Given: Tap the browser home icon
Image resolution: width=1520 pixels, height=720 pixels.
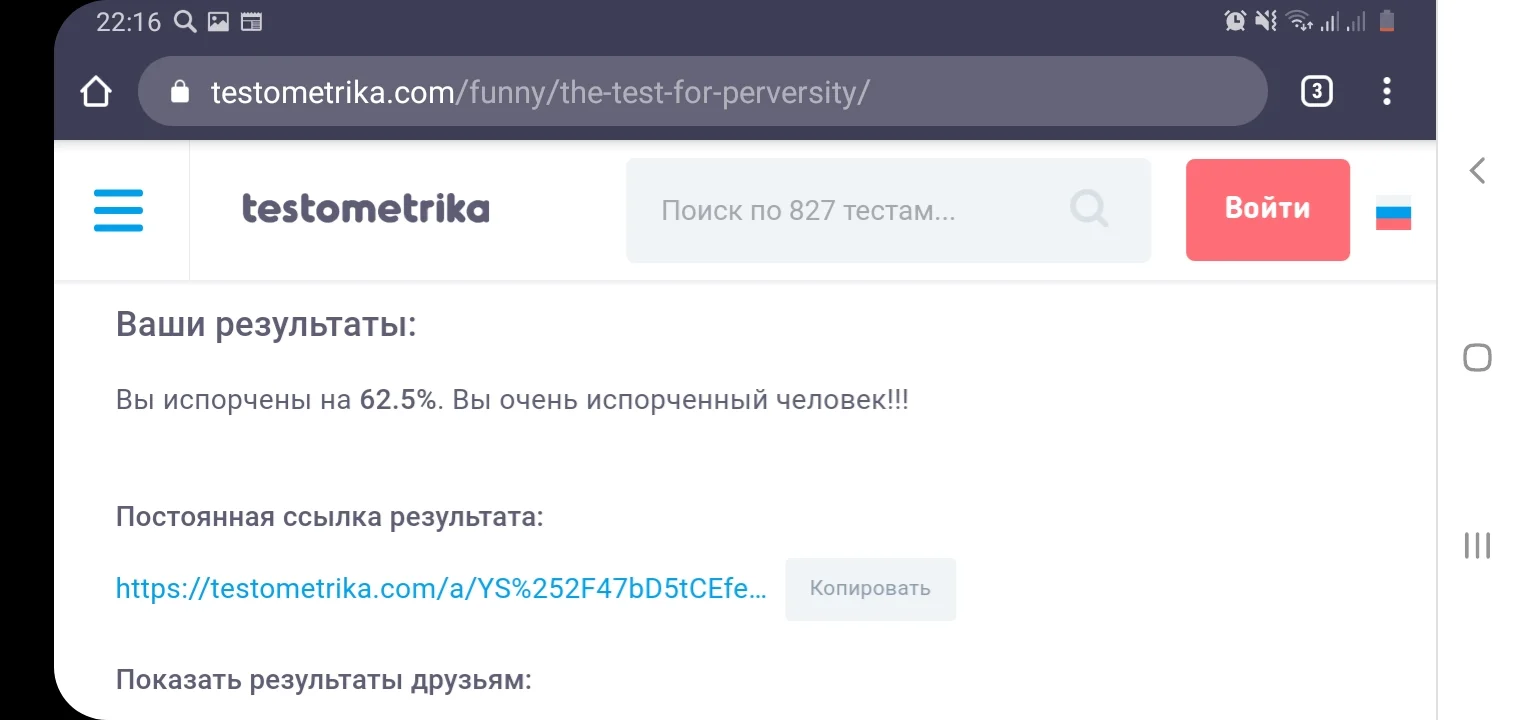Looking at the screenshot, I should point(95,91).
